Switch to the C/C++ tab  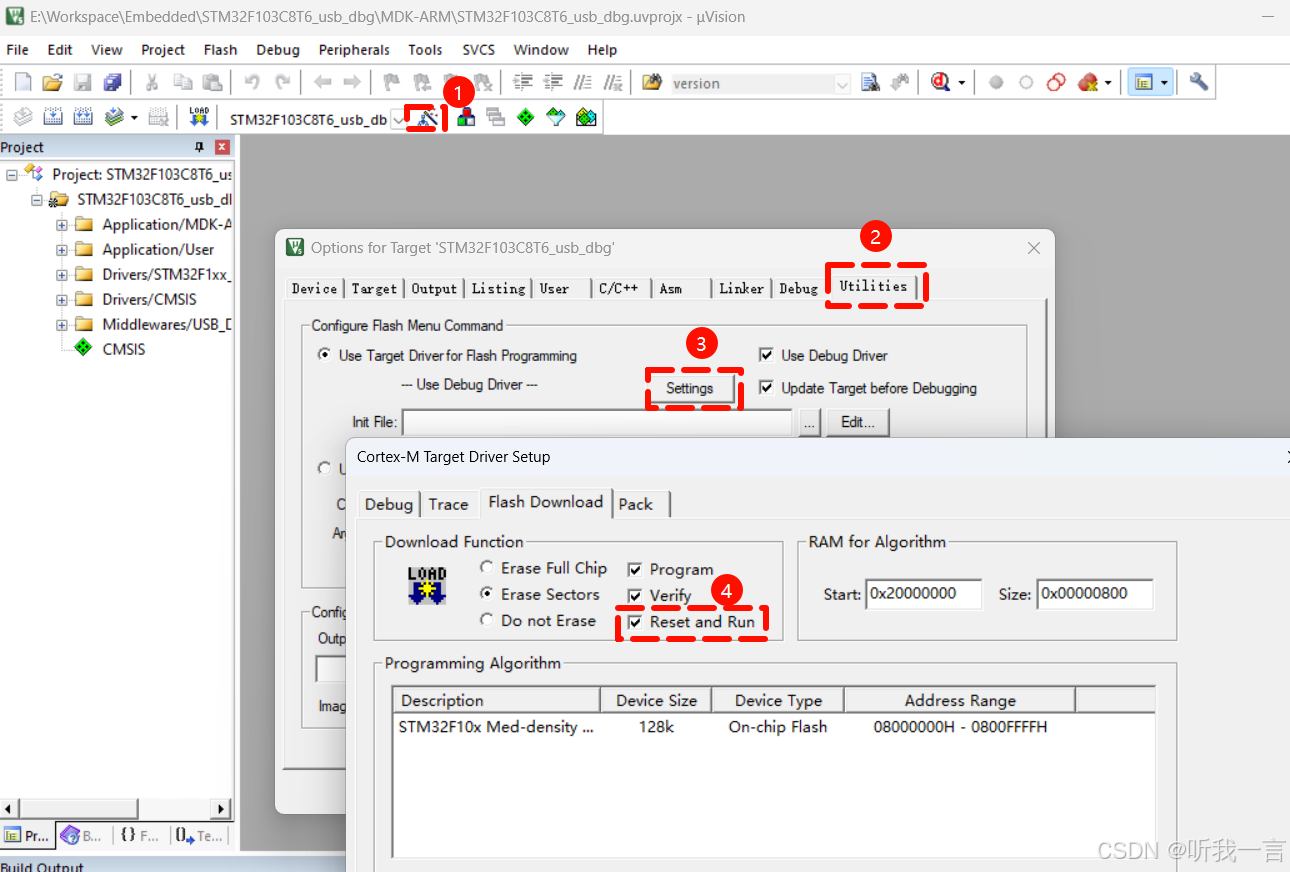tap(618, 288)
